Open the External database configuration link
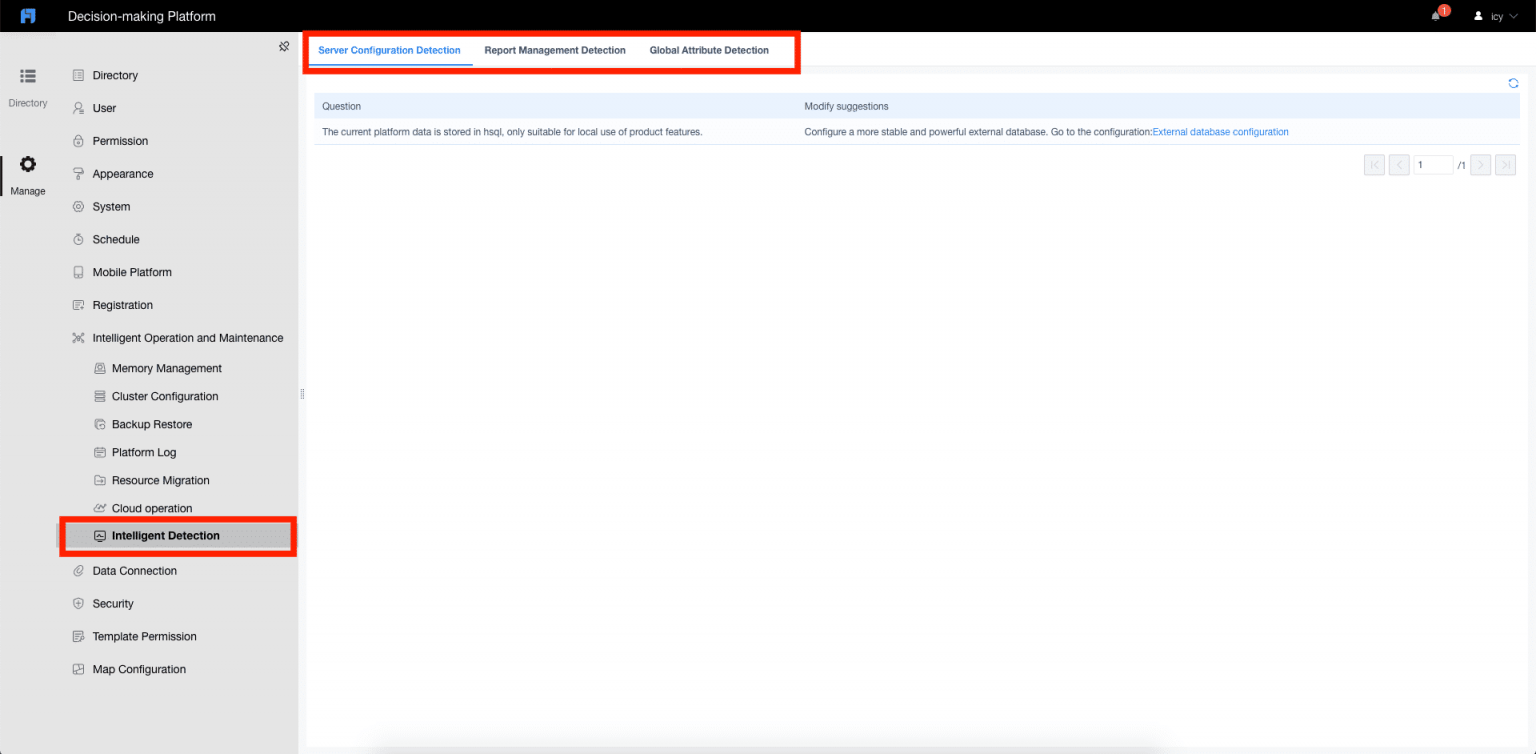This screenshot has width=1536, height=754. 1220,131
